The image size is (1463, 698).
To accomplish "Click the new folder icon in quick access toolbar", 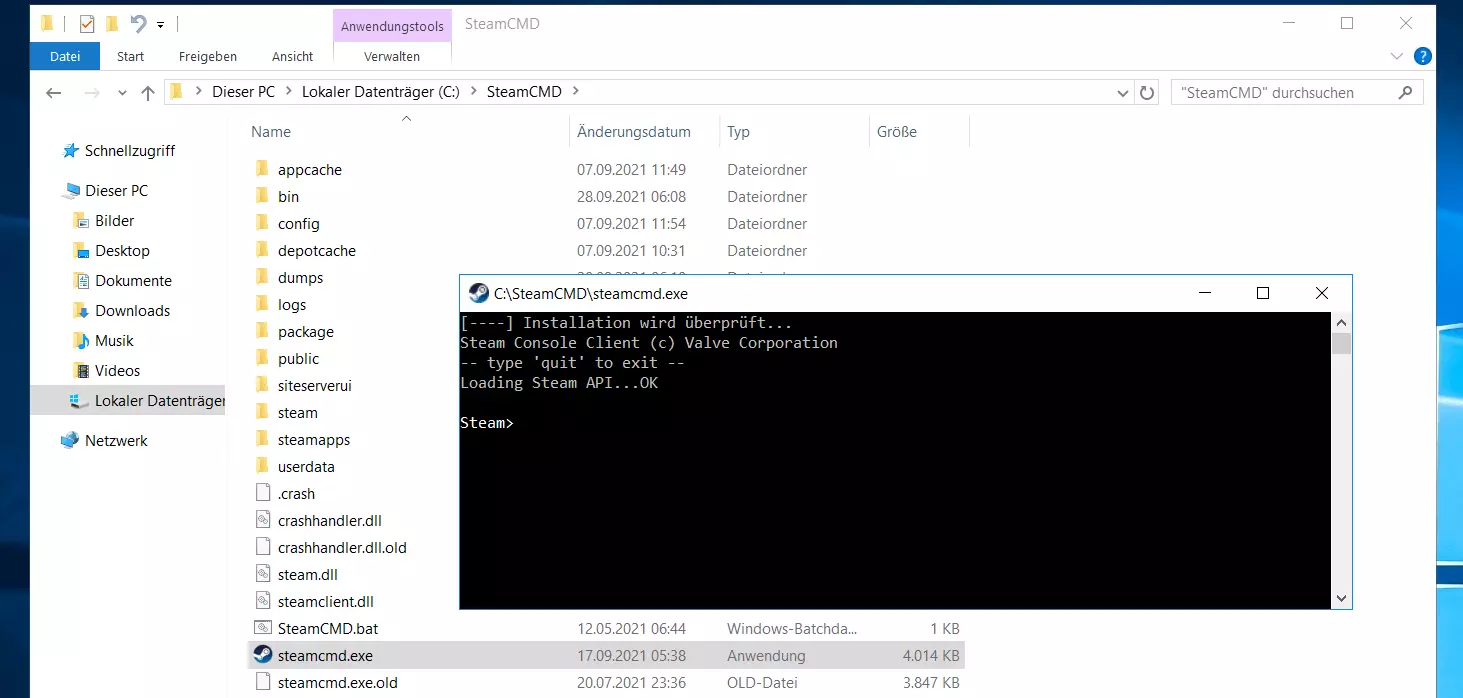I will click(113, 24).
